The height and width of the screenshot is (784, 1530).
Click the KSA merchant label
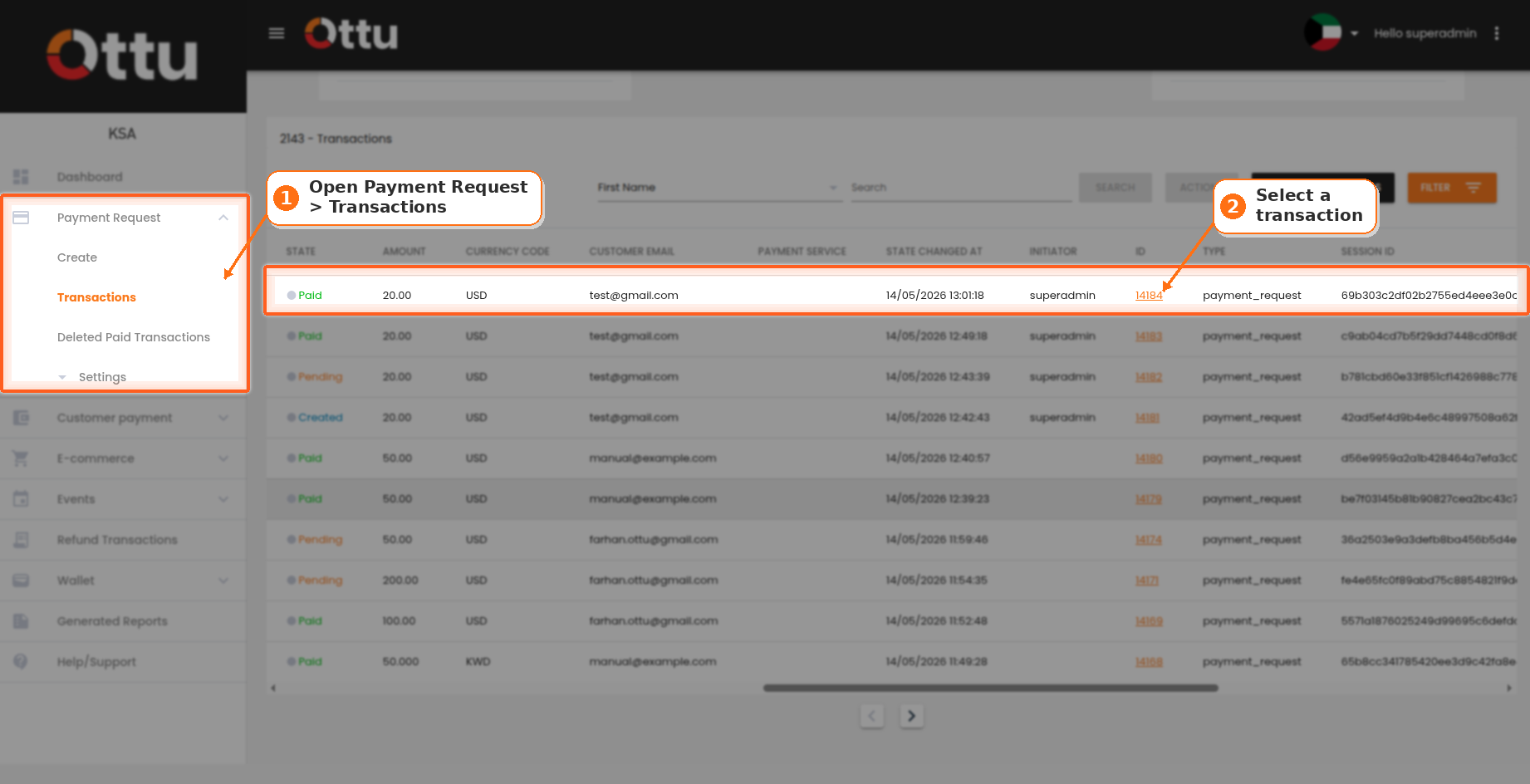pyautogui.click(x=122, y=134)
